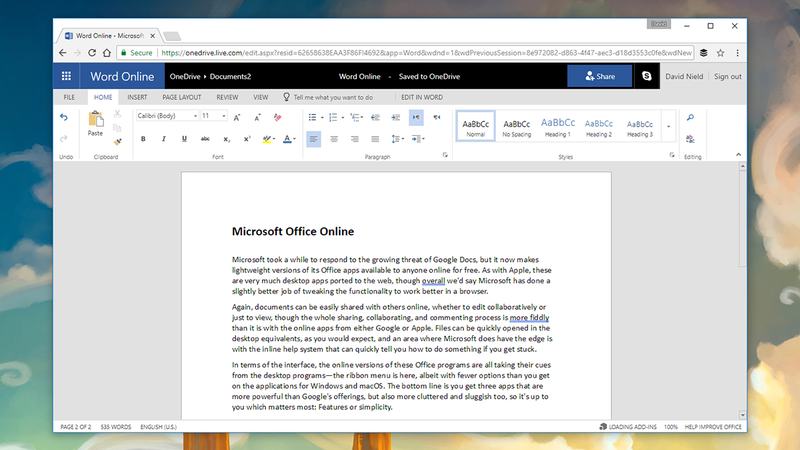Increase the paragraph indent

point(395,117)
